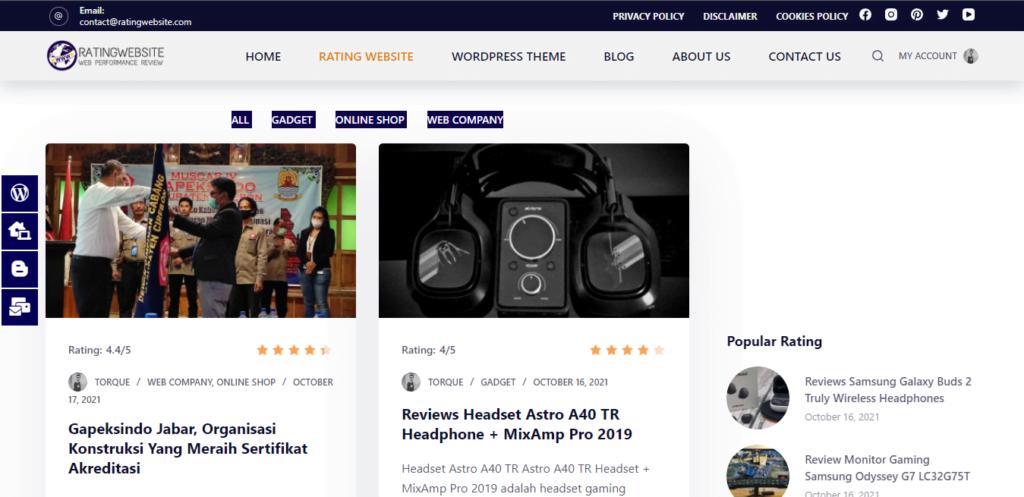Click the 'Popular Rating' heading
The image size is (1024, 497).
click(x=775, y=341)
